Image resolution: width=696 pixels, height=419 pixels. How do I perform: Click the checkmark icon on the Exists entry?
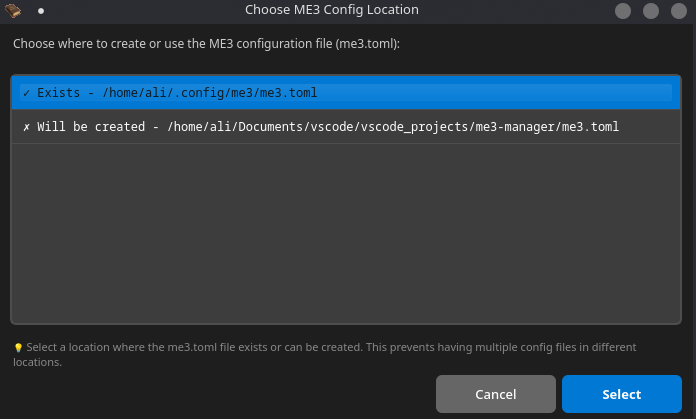[x=26, y=93]
